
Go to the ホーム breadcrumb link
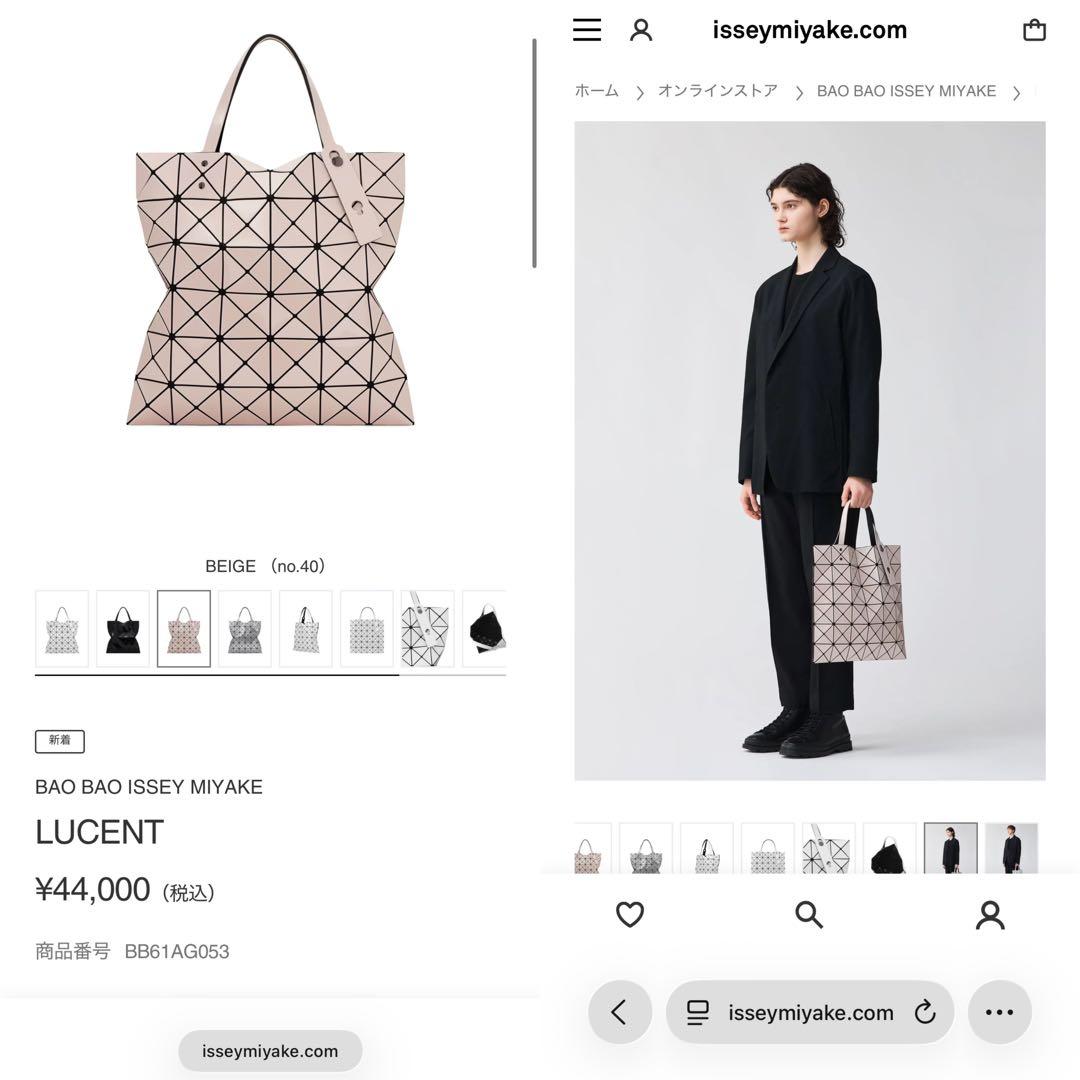(596, 91)
